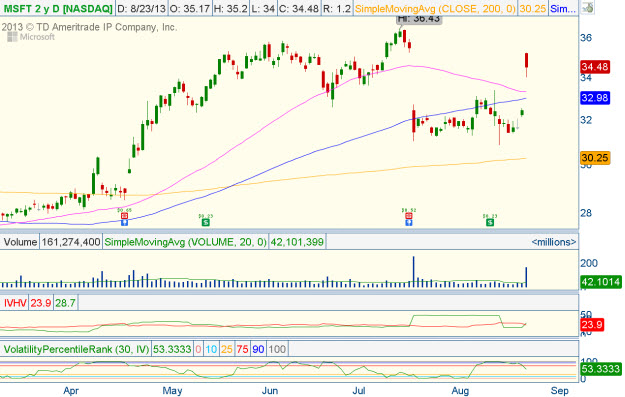The image size is (625, 397).
Task: Click the orange 25 level label
Action: (x=226, y=349)
